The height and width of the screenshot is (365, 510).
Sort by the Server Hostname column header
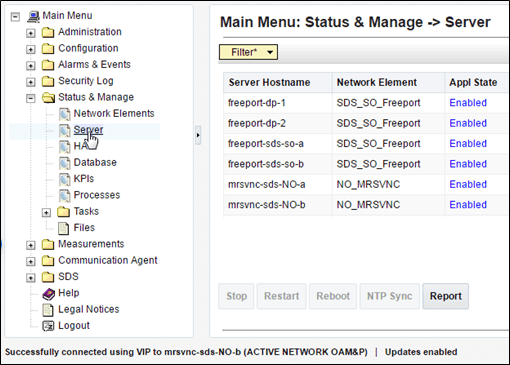pos(278,83)
